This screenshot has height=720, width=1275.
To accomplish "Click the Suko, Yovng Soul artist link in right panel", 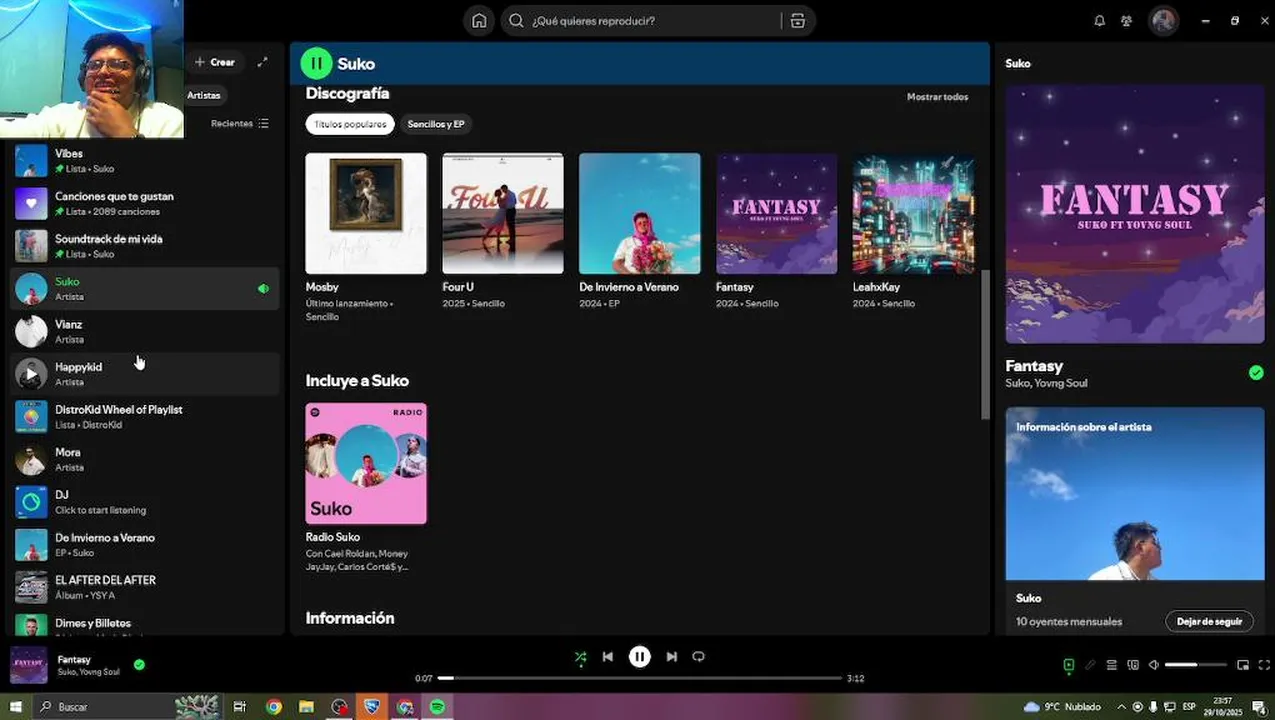I will point(1046,383).
